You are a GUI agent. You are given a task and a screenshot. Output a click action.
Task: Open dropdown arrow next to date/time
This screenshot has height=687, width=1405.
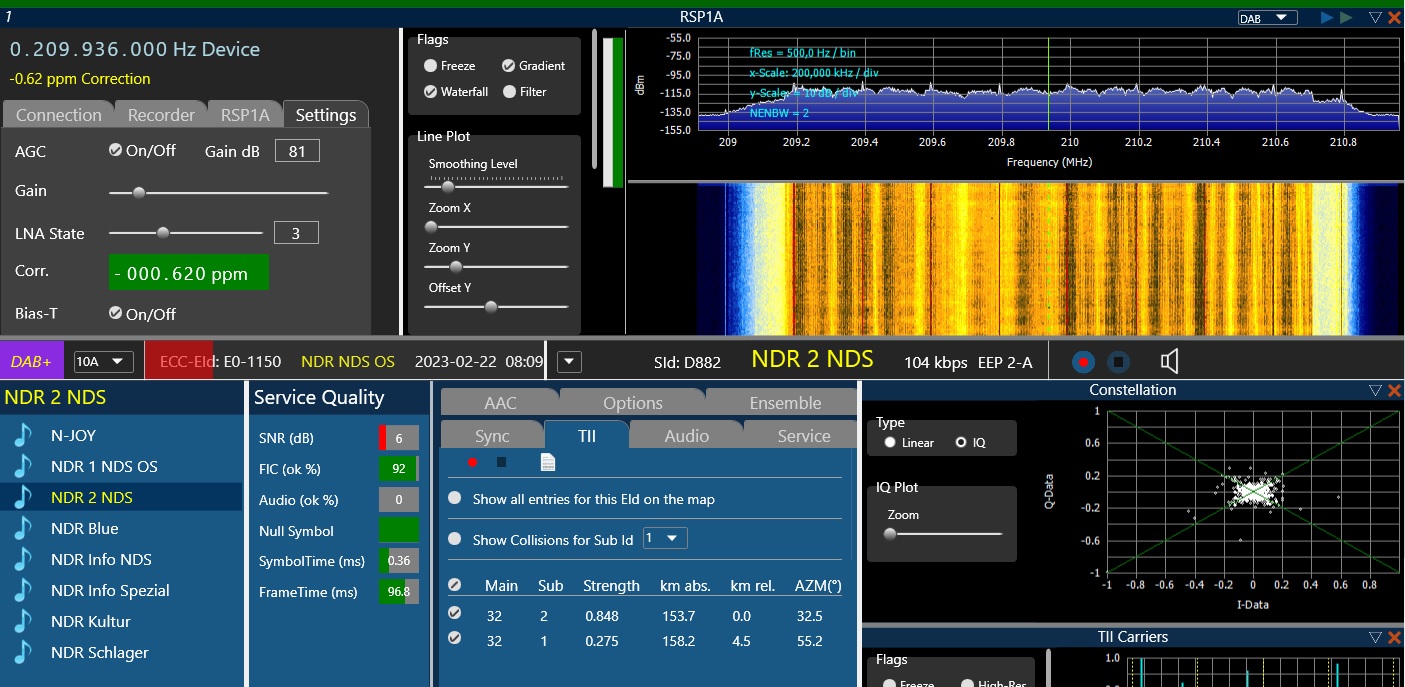(569, 361)
